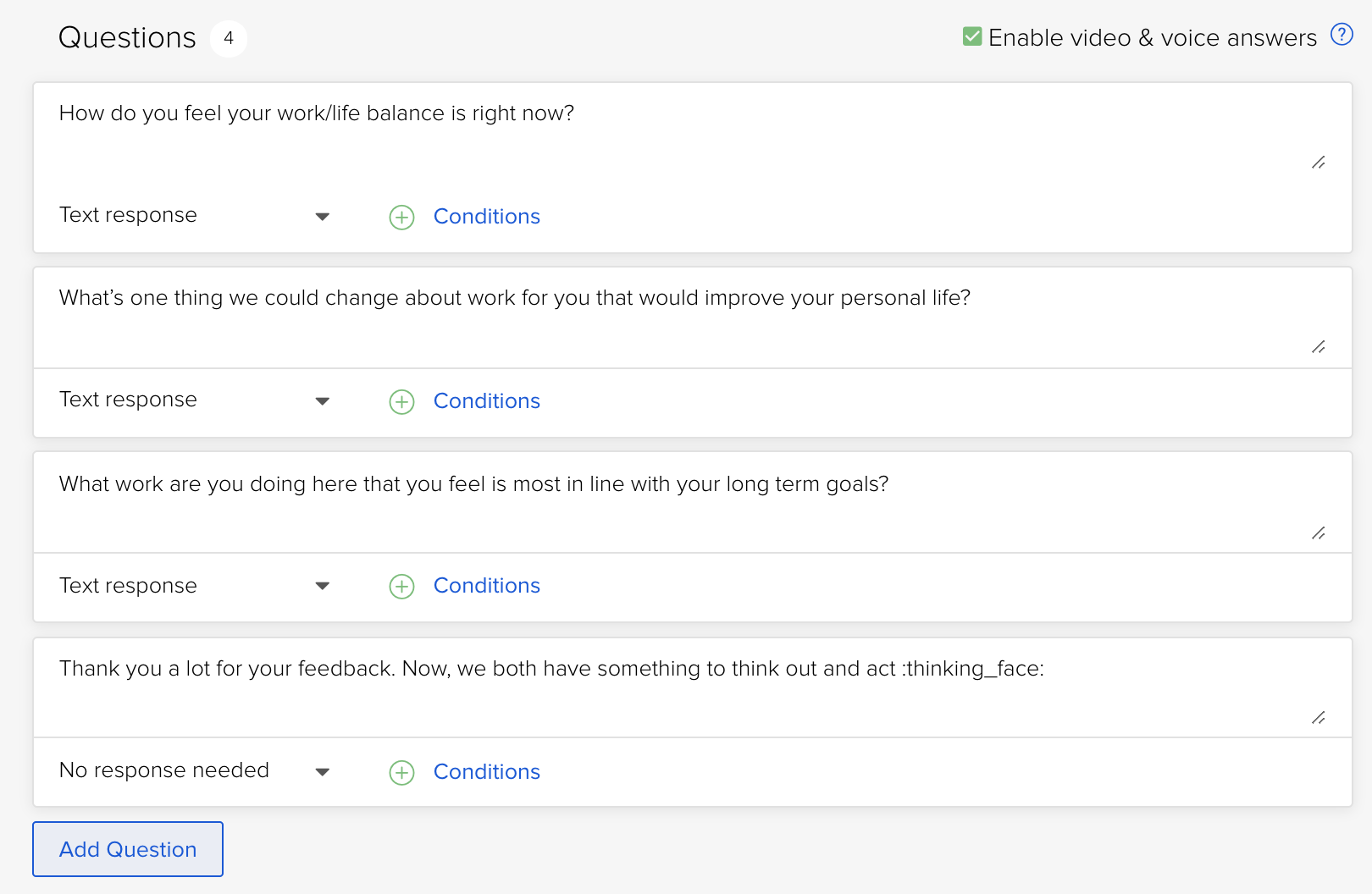Screen dimensions: 1372x894
Task: Click plus icon for personal life question
Action: pyautogui.click(x=401, y=402)
